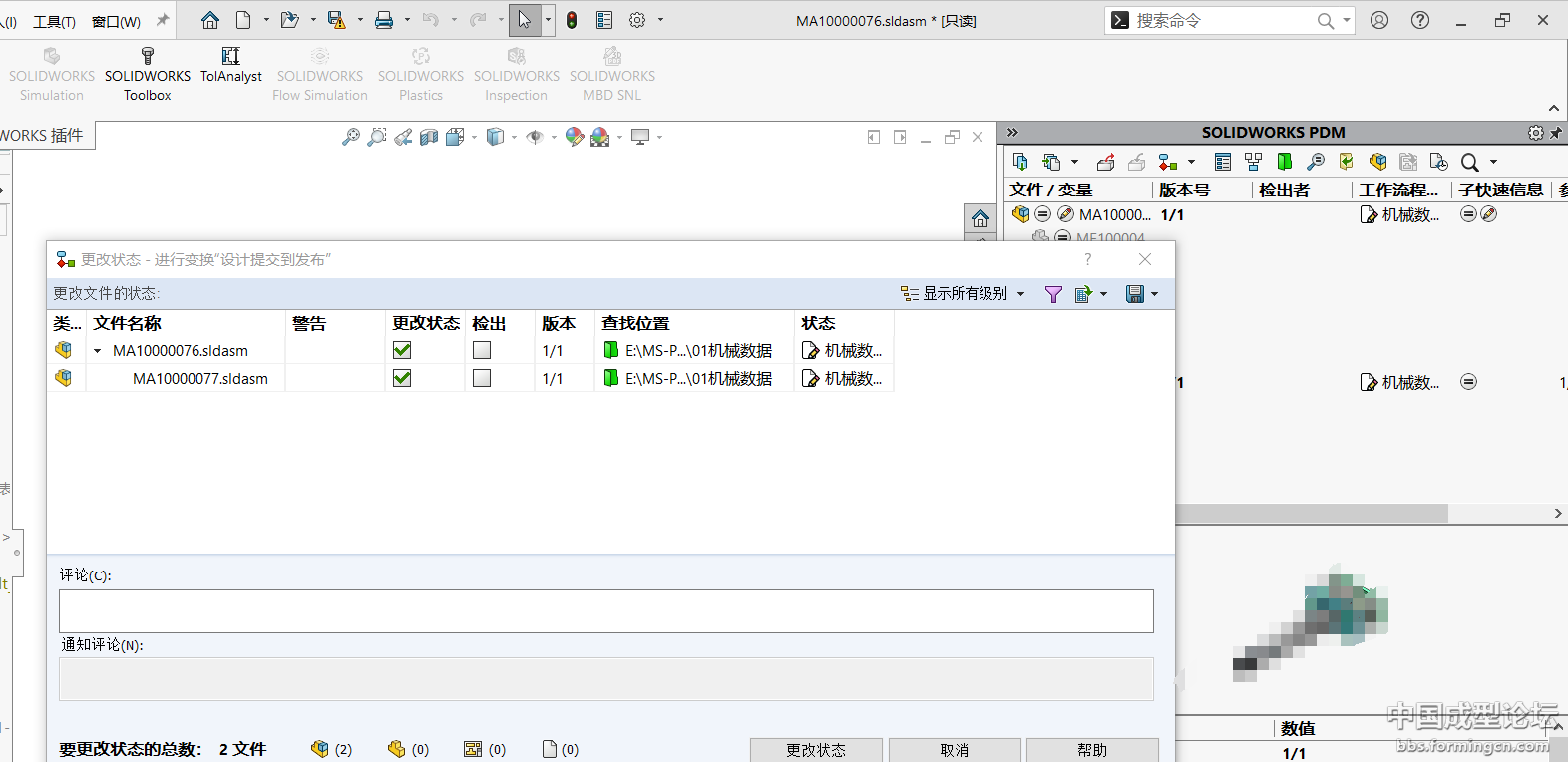Image resolution: width=1568 pixels, height=762 pixels.
Task: Open the 显示所有级别 dropdown
Action: pos(963,294)
